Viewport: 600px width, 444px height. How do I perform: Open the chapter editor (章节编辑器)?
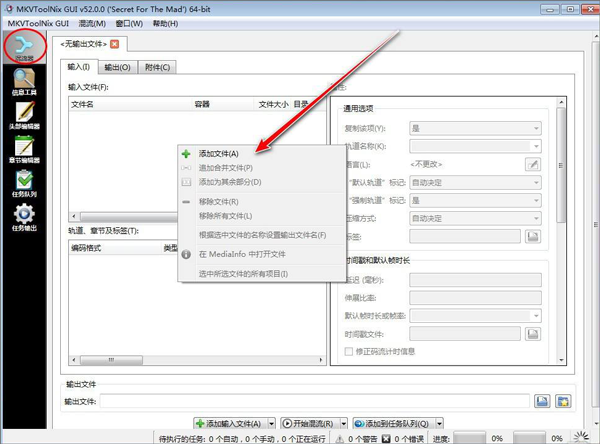[24, 149]
